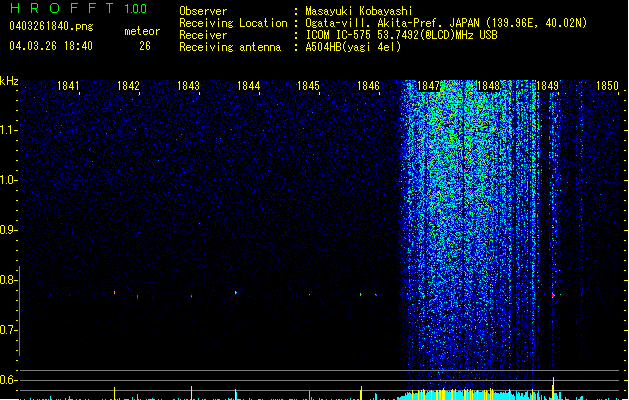Click the 1841 time axis marker
Viewport: 629px width, 400px height.
pyautogui.click(x=68, y=86)
